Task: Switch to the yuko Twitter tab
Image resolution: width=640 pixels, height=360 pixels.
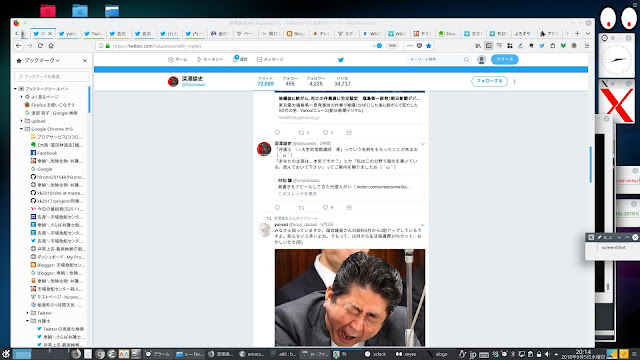Action: [68, 33]
